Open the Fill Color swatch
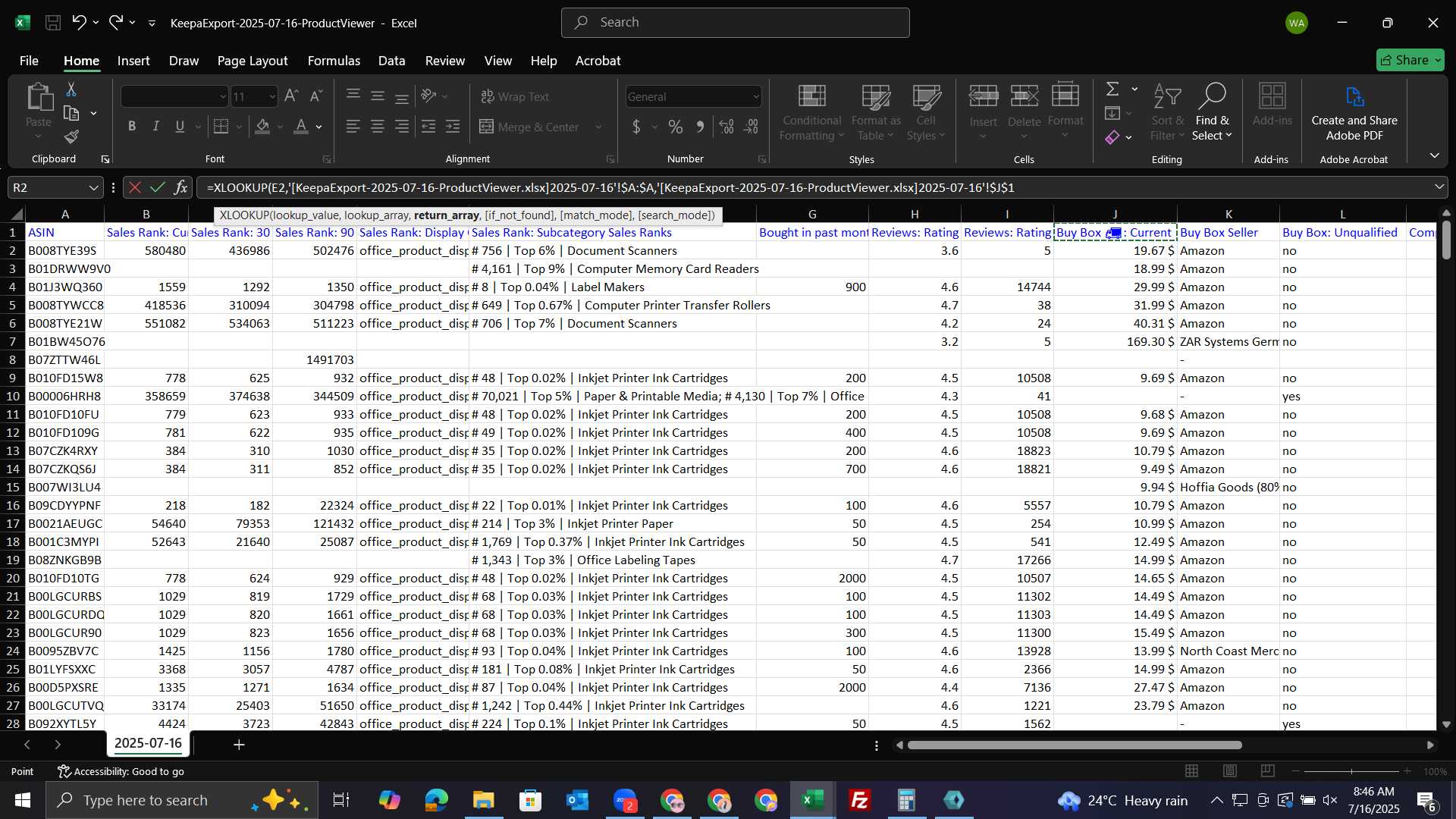 coord(262,127)
